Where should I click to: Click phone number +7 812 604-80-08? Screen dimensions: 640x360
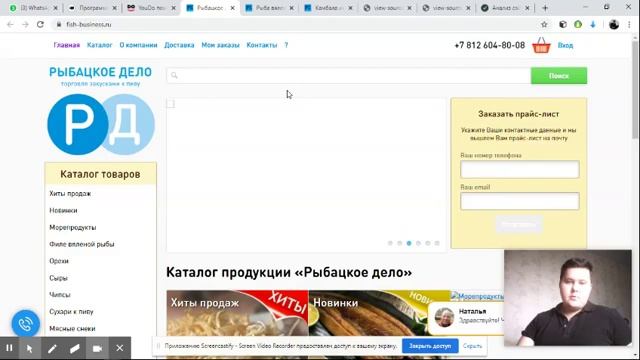pos(490,45)
